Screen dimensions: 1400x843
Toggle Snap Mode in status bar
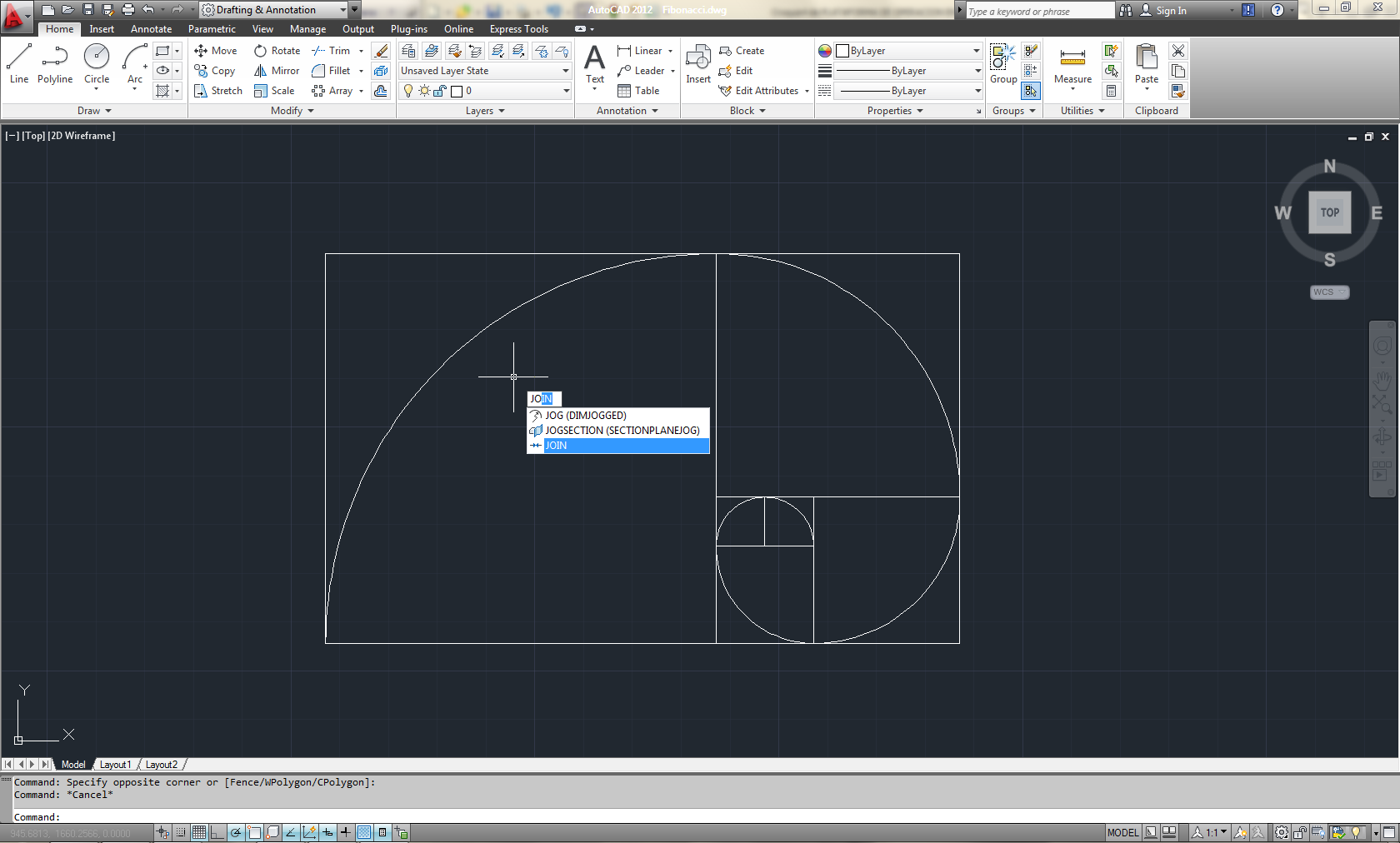tap(181, 832)
